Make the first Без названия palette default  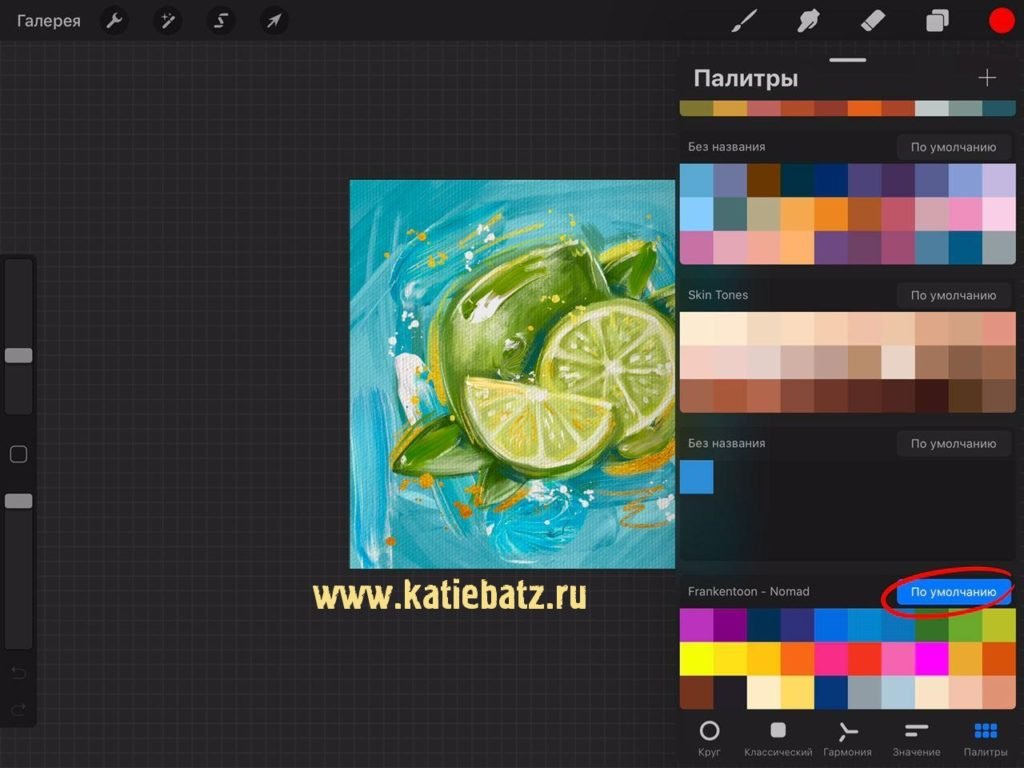pyautogui.click(x=952, y=148)
